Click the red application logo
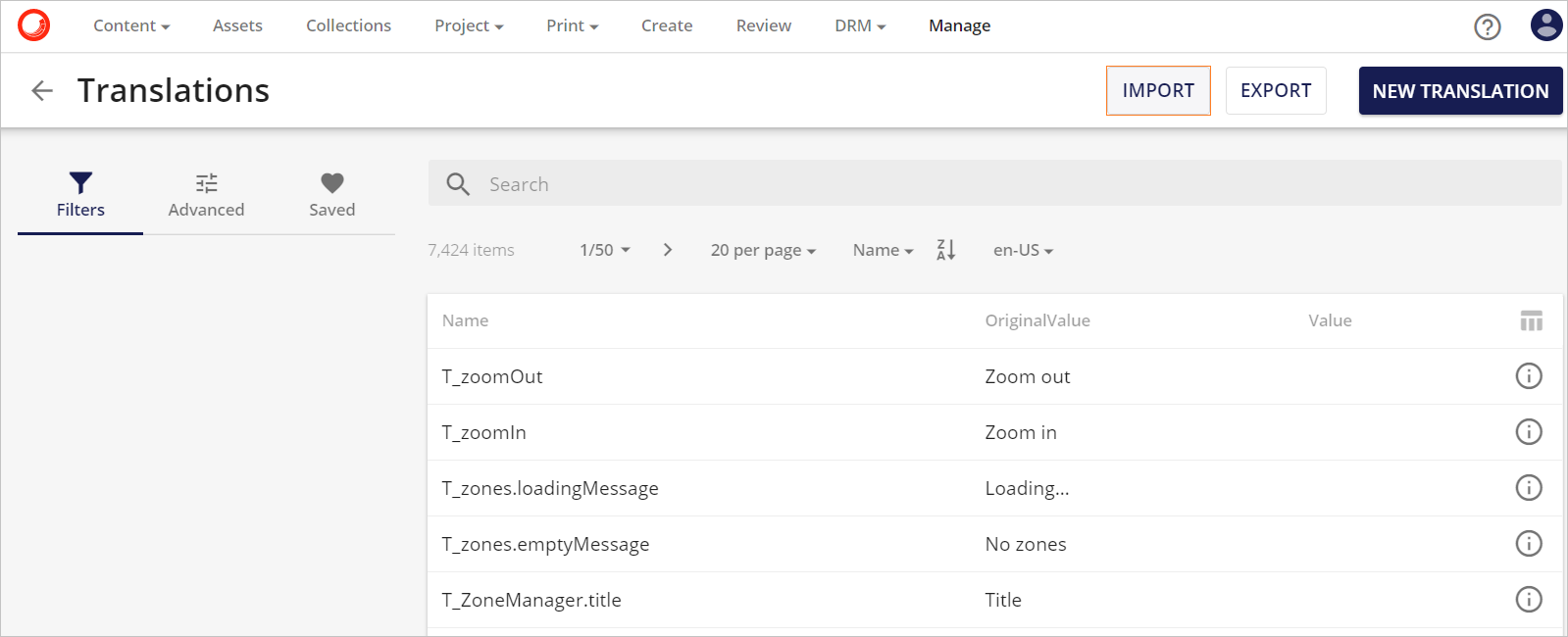This screenshot has width=1568, height=637. 33,24
